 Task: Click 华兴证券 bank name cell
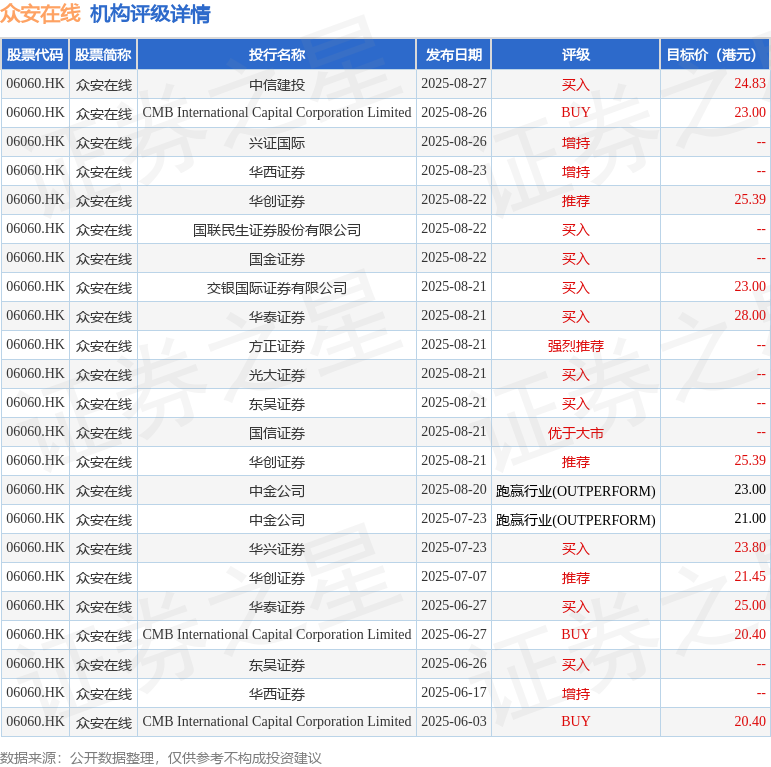(277, 549)
